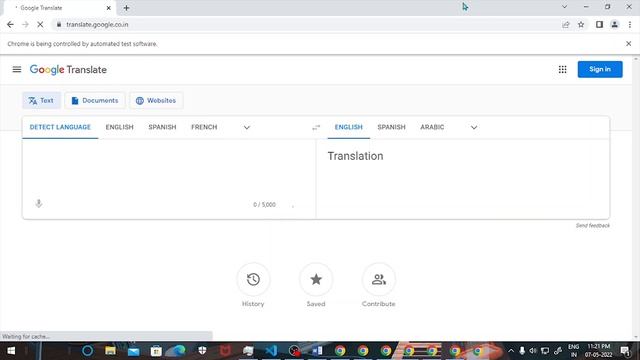Viewport: 640px width, 360px height.
Task: Show hidden system tray icons
Action: 511,351
